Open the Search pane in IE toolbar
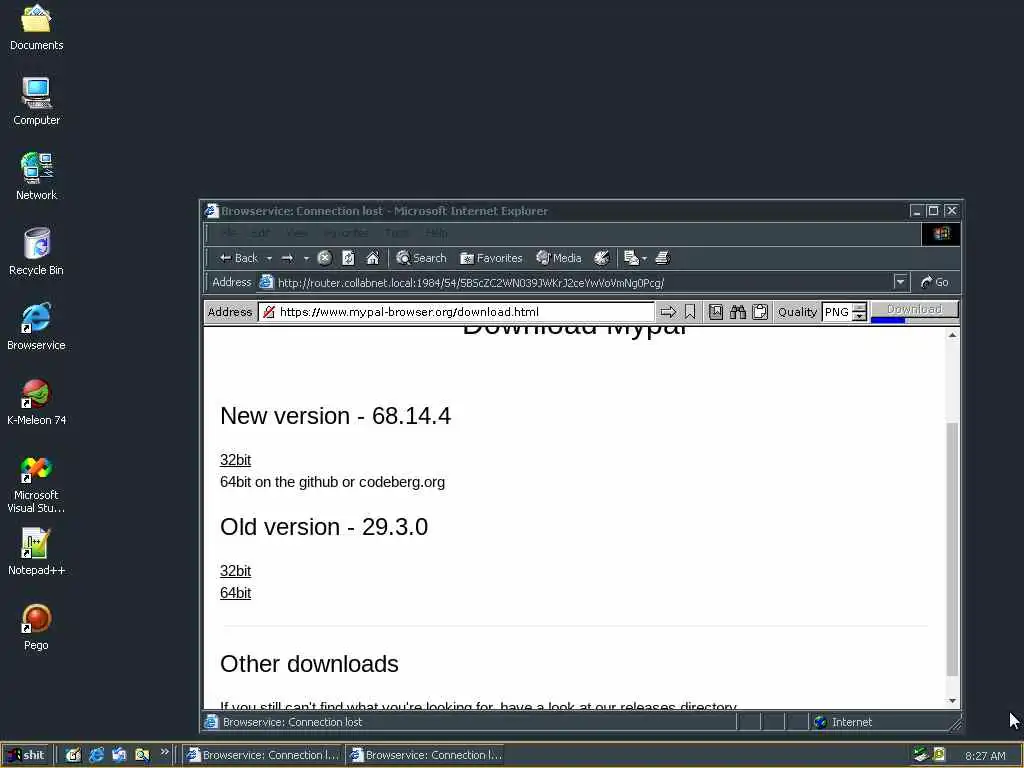1024x768 pixels. (421, 258)
